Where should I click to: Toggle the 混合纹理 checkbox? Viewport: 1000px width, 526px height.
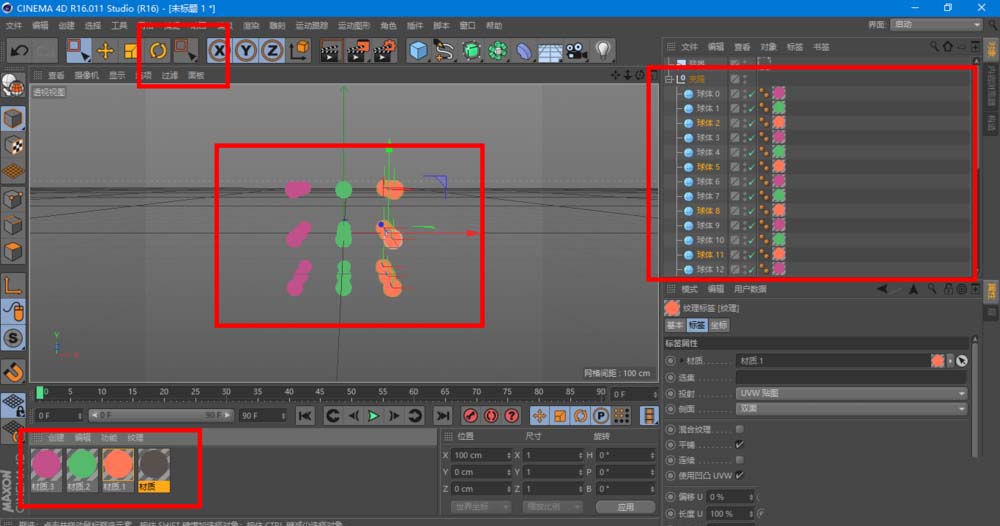pyautogui.click(x=740, y=429)
